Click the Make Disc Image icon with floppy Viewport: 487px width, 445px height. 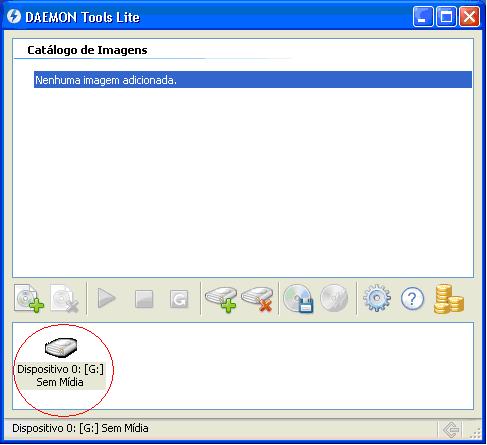[x=298, y=298]
